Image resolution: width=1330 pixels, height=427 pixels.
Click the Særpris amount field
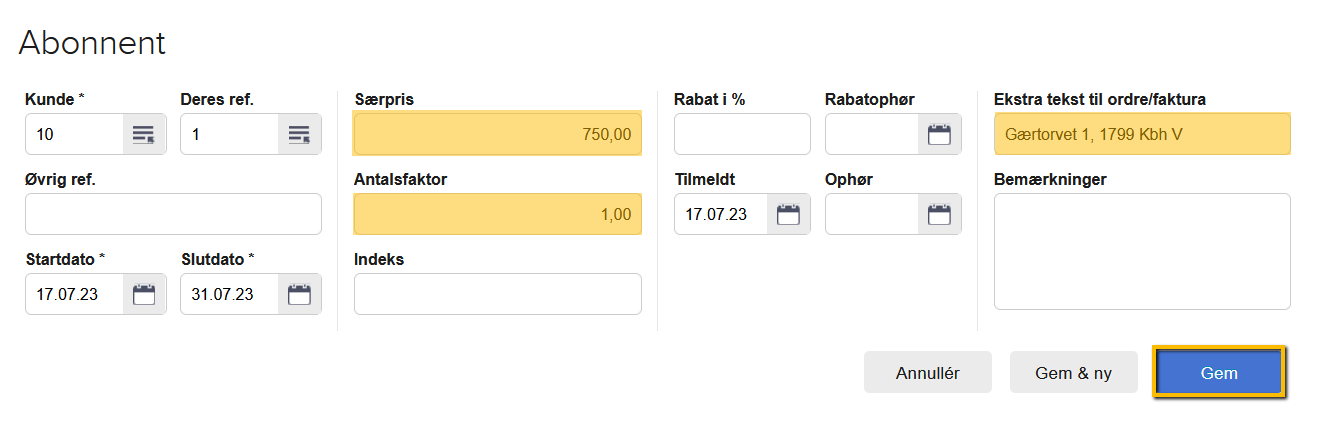click(x=497, y=134)
